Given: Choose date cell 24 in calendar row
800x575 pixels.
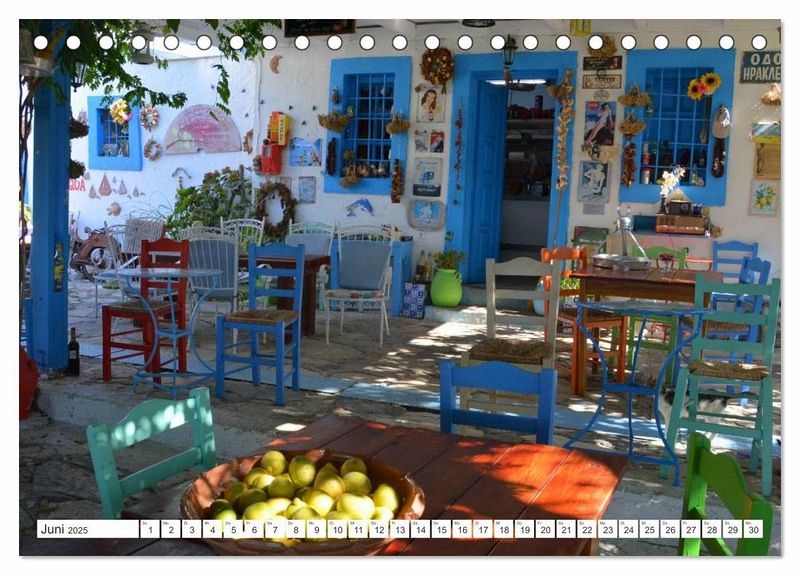Looking at the screenshot, I should (629, 529).
